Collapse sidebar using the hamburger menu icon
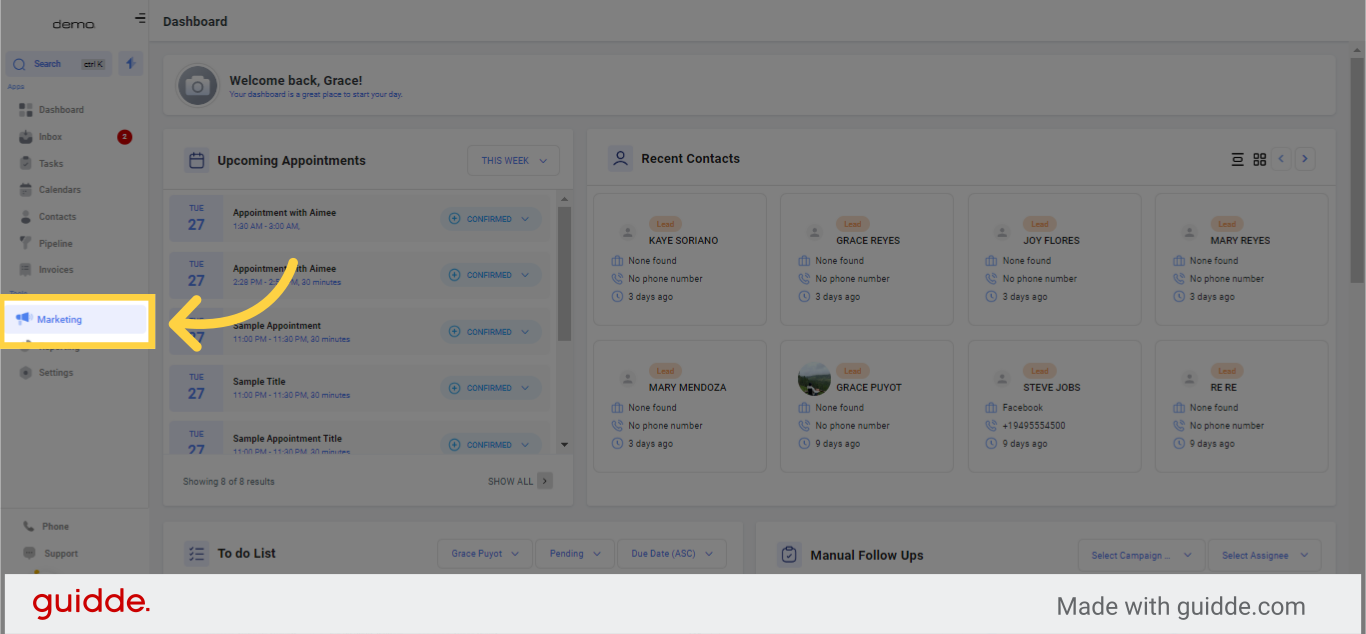 pyautogui.click(x=140, y=19)
